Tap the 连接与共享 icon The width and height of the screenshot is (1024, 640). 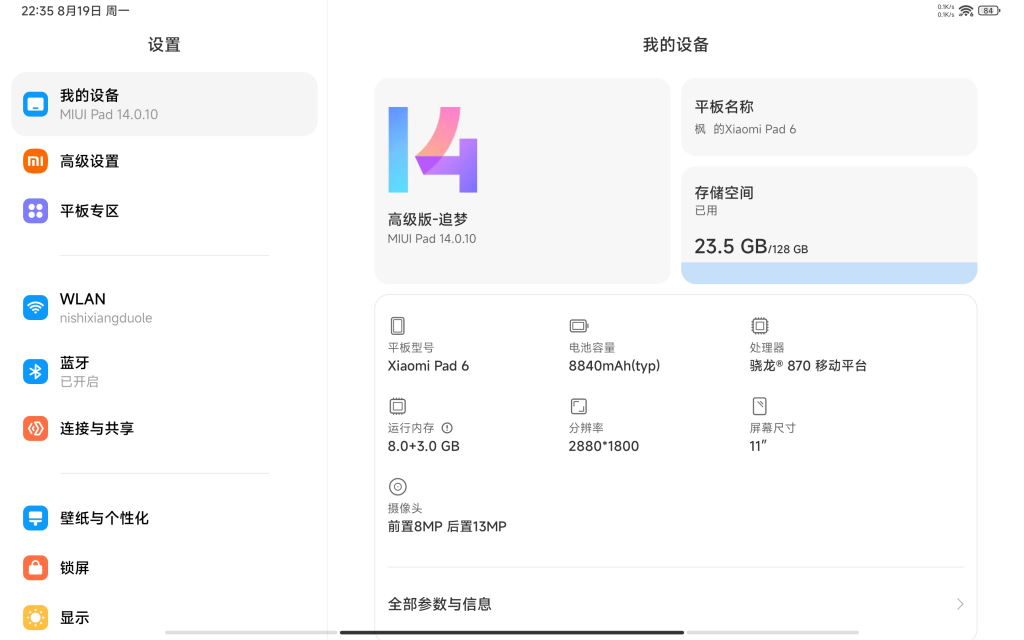click(35, 428)
